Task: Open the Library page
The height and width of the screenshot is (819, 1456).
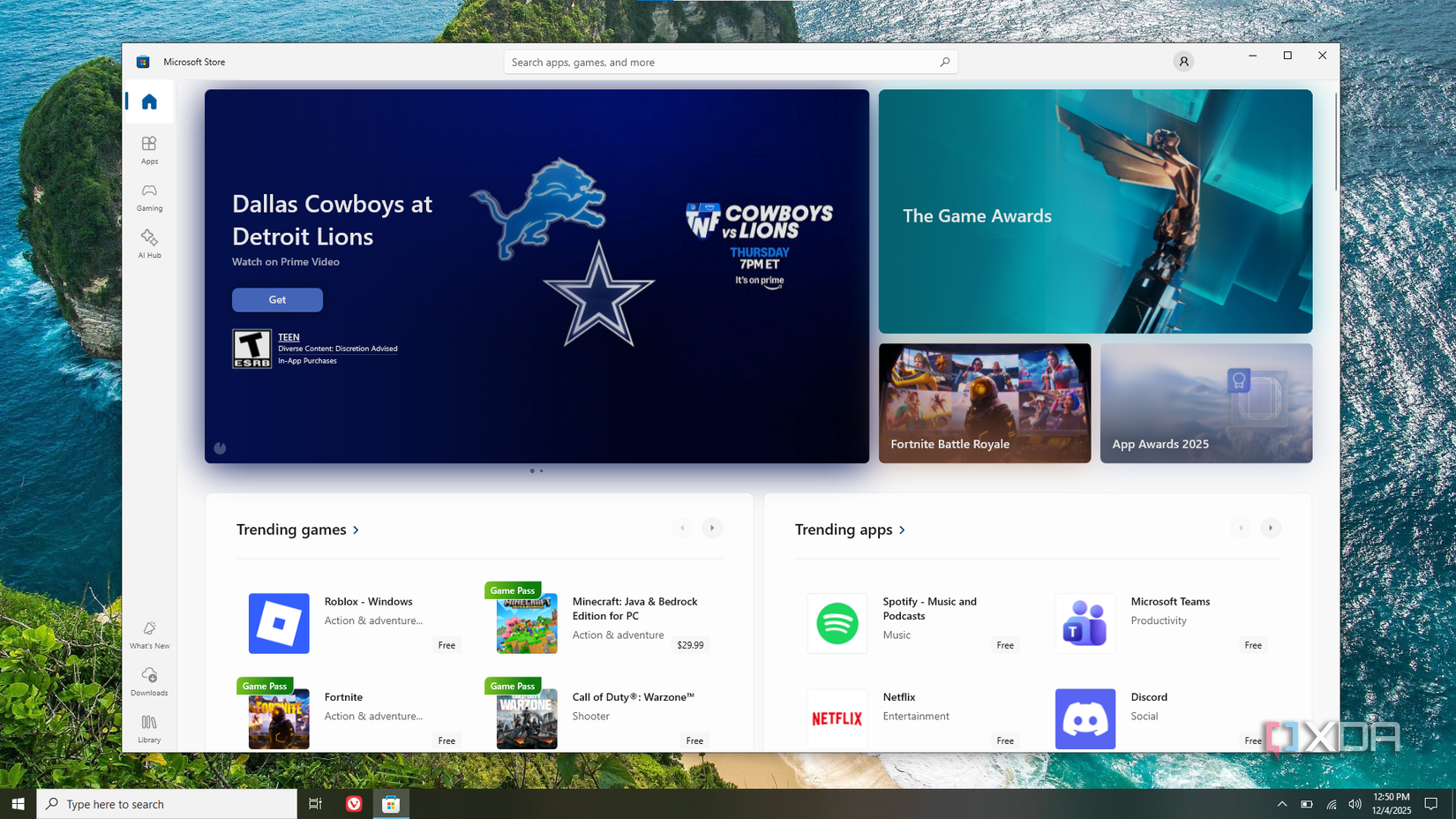Action: pos(149,728)
